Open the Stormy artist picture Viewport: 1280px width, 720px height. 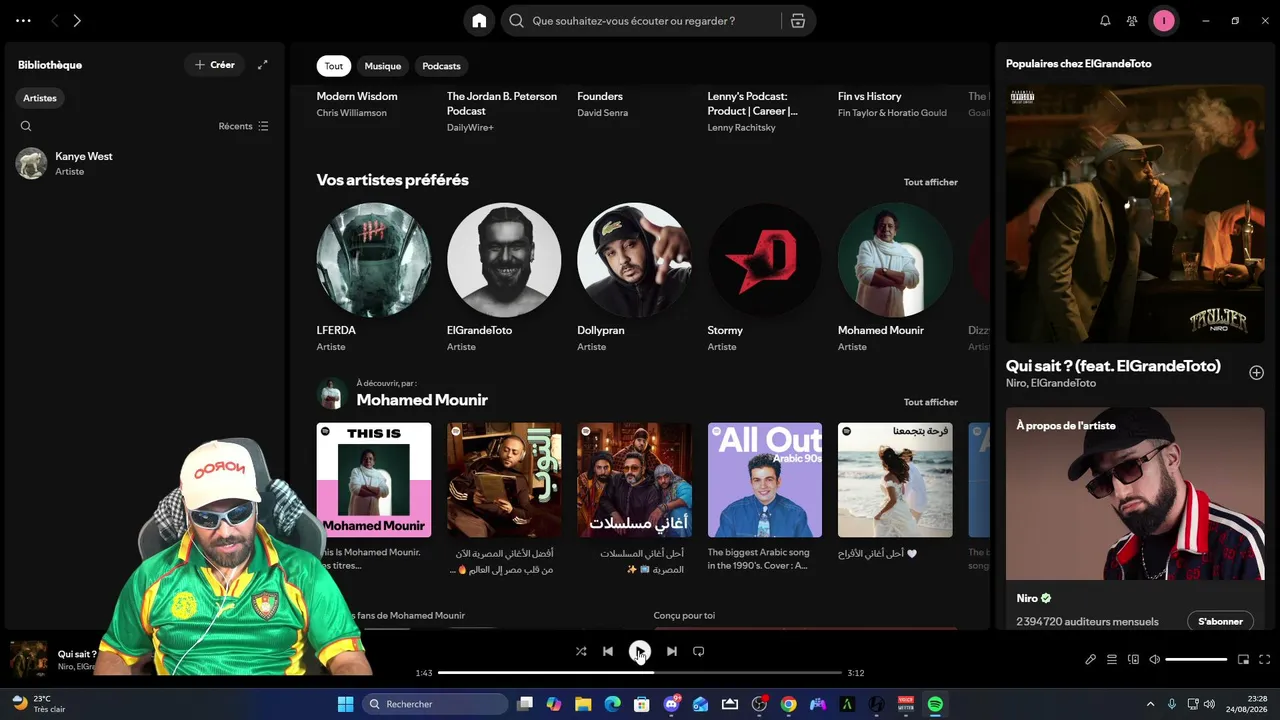[x=765, y=260]
